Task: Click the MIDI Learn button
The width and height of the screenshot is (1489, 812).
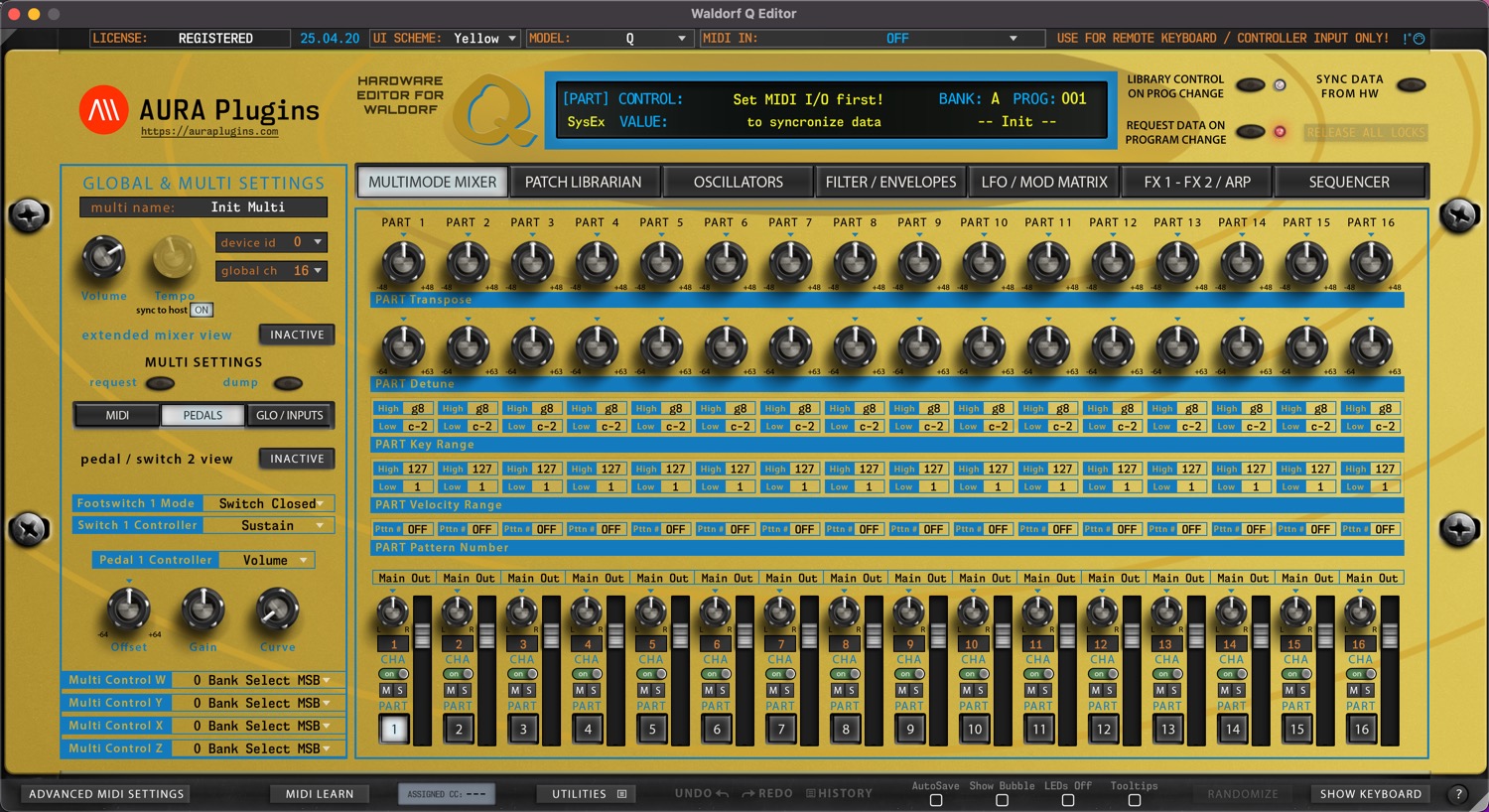Action: point(320,794)
